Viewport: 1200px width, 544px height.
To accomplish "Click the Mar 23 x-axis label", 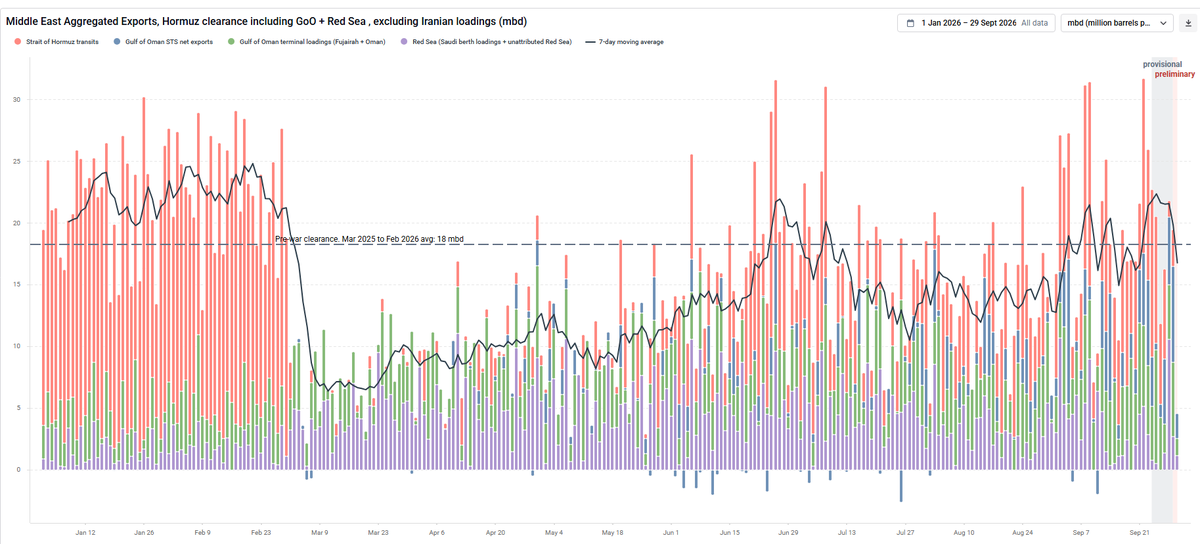I will (379, 534).
